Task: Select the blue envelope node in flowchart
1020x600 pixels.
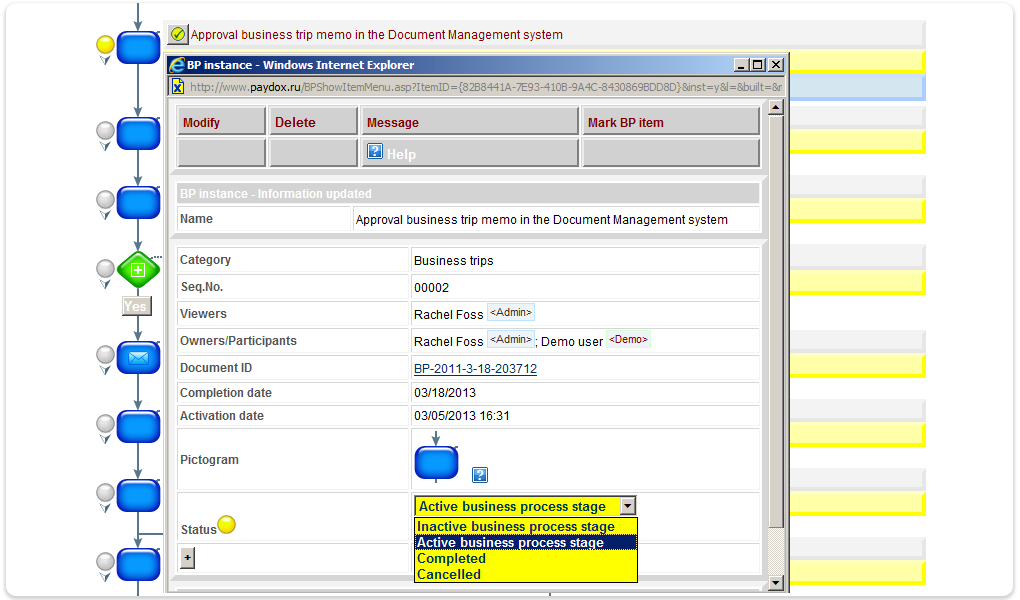Action: pyautogui.click(x=138, y=357)
